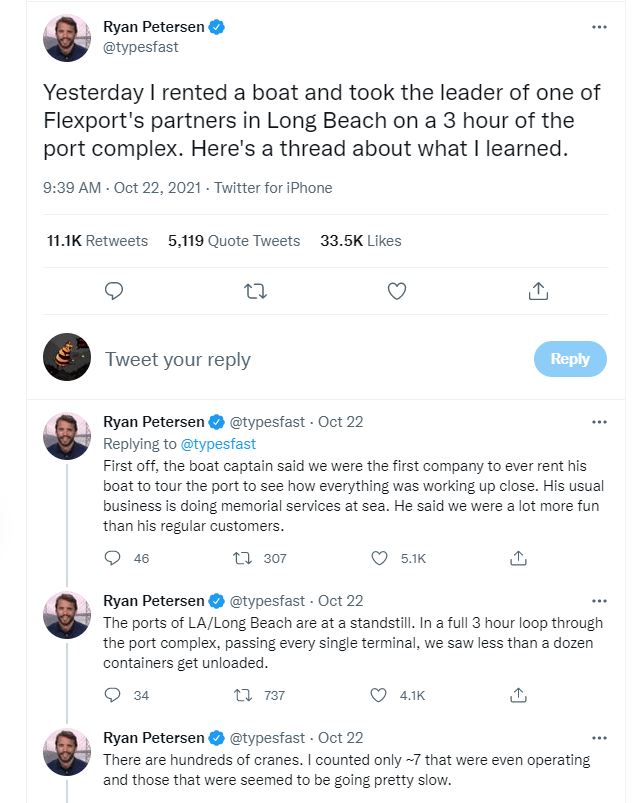
Task: Retweet the main boat tour tweet
Action: point(256,291)
